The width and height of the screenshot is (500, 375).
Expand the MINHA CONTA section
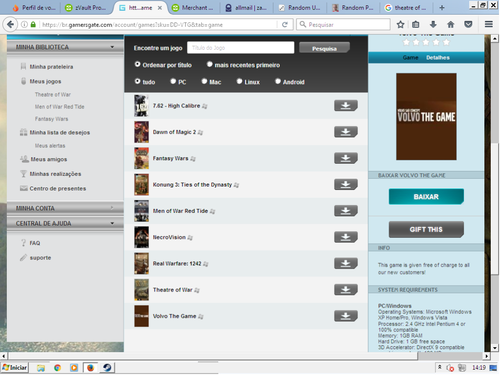tap(65, 208)
